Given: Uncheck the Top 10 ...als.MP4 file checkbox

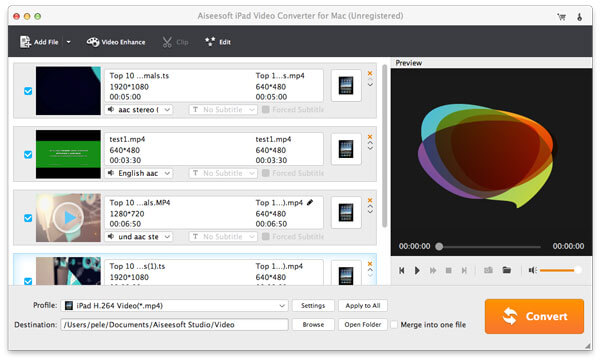Looking at the screenshot, I should click(x=28, y=218).
